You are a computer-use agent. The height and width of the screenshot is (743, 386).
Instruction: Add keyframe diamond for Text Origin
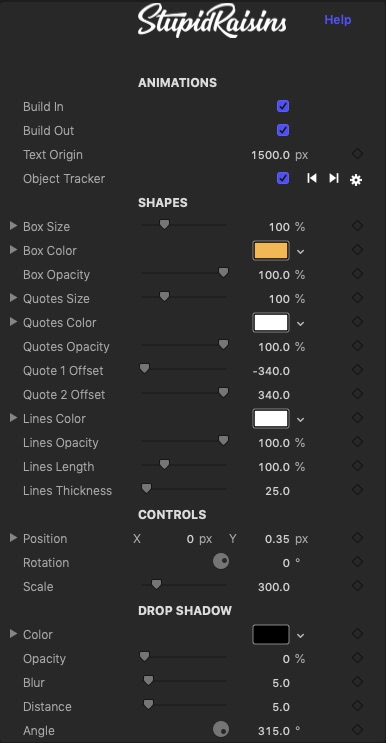tap(358, 154)
